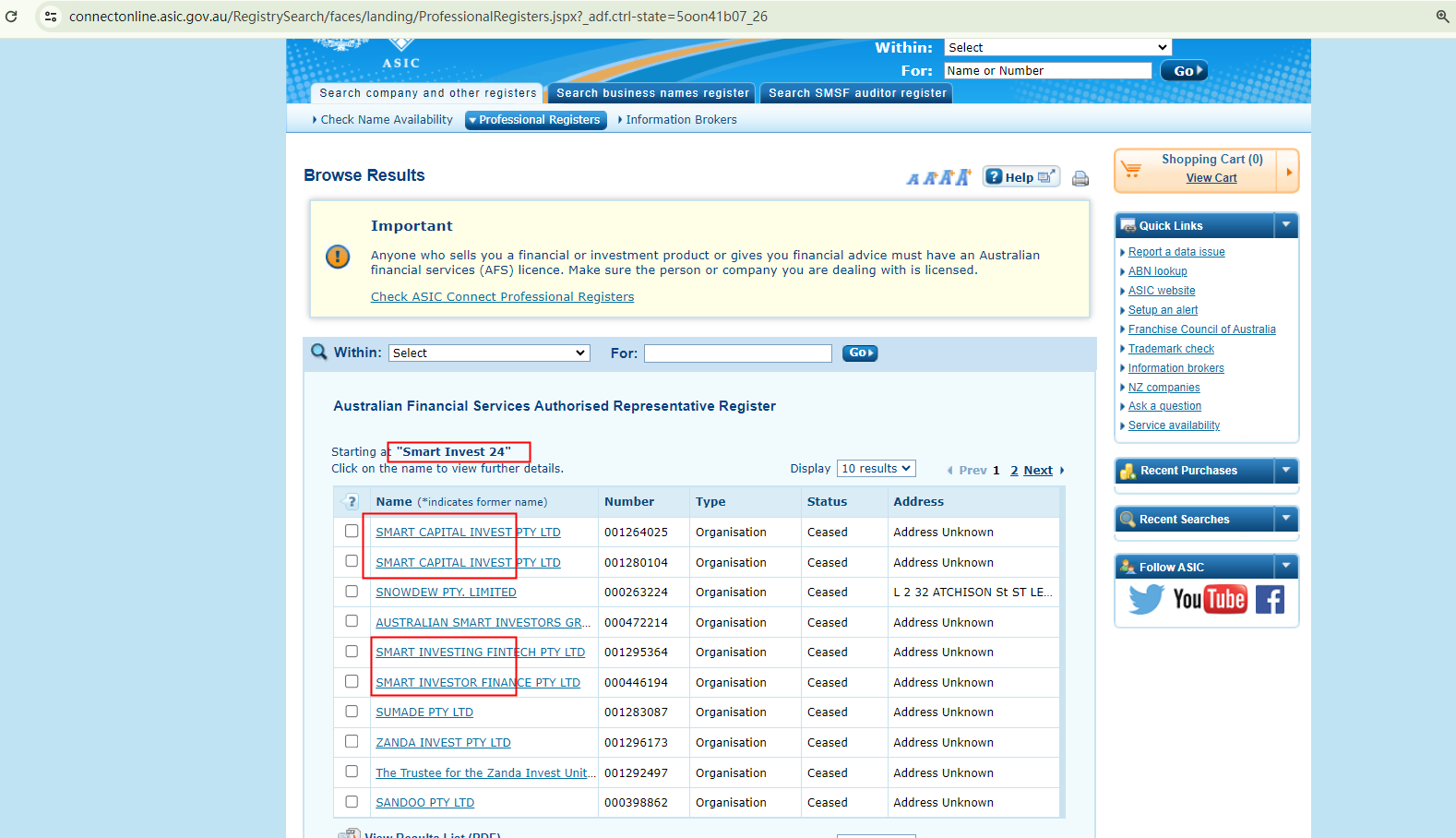Open the SANDOO PTY LTD link
This screenshot has height=838, width=1456.
[x=424, y=803]
